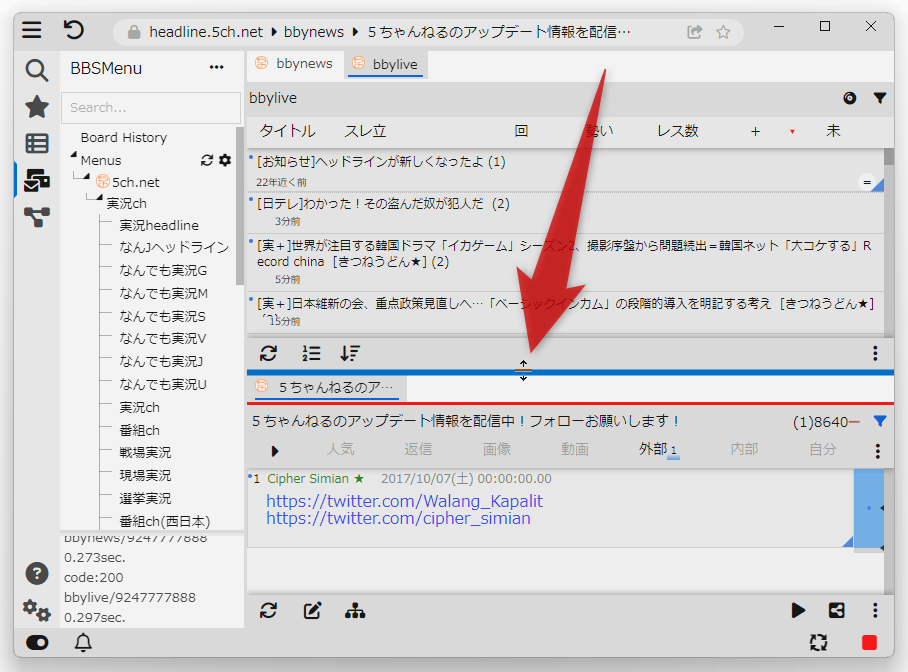Open the help question mark icon
The image size is (908, 672).
[x=36, y=574]
